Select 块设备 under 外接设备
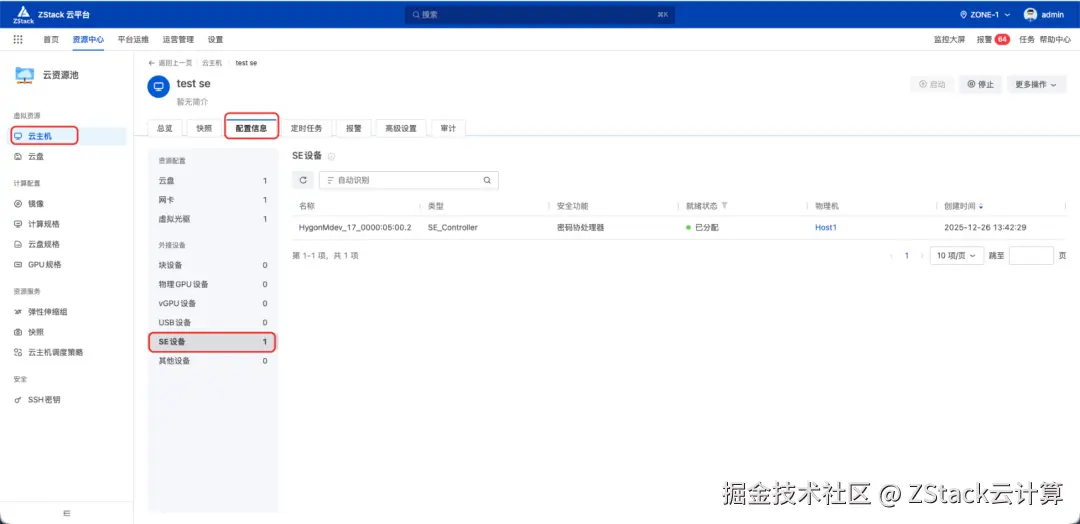The height and width of the screenshot is (524, 1080). pos(213,265)
